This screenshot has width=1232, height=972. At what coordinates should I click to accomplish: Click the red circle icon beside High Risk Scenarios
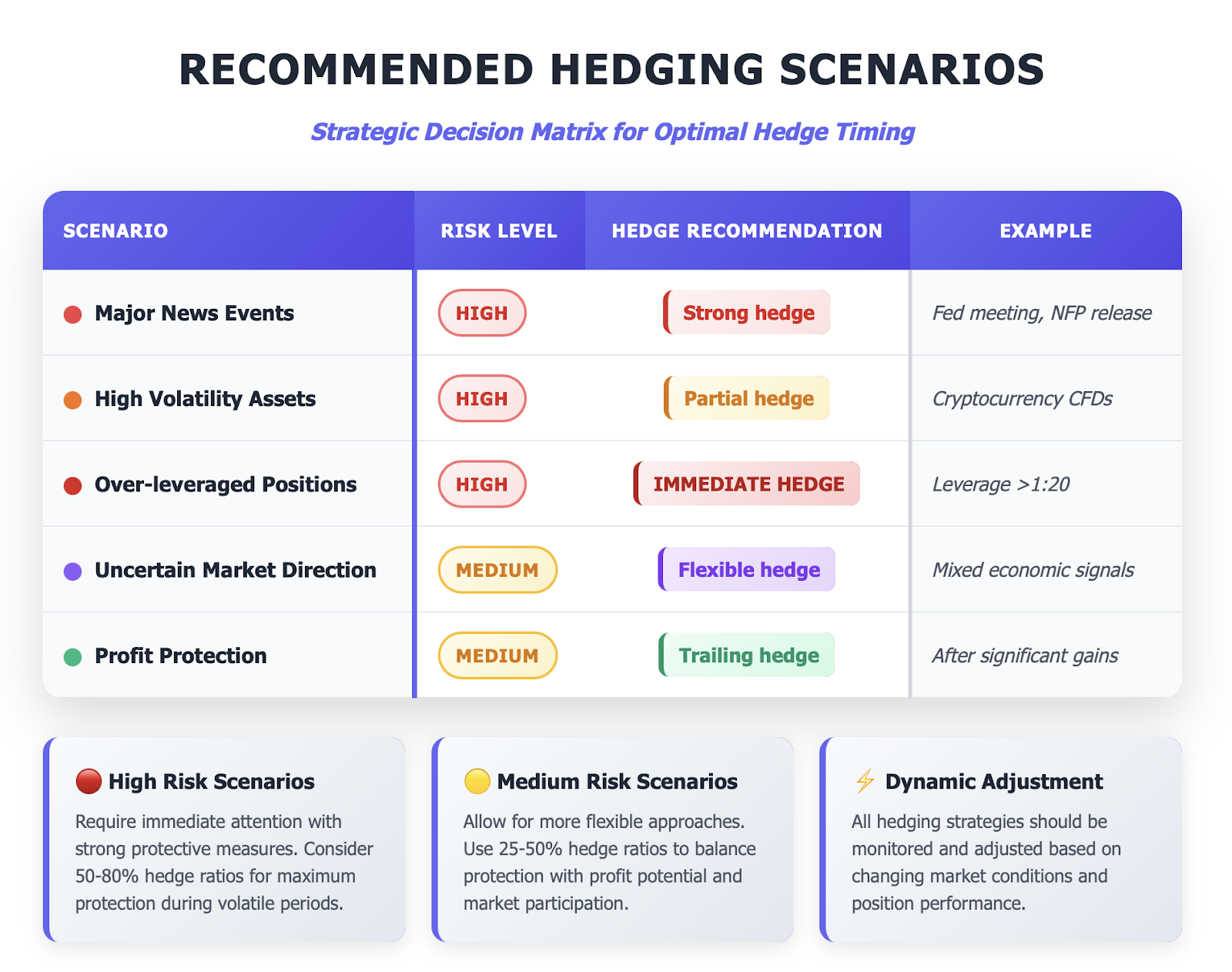click(89, 781)
